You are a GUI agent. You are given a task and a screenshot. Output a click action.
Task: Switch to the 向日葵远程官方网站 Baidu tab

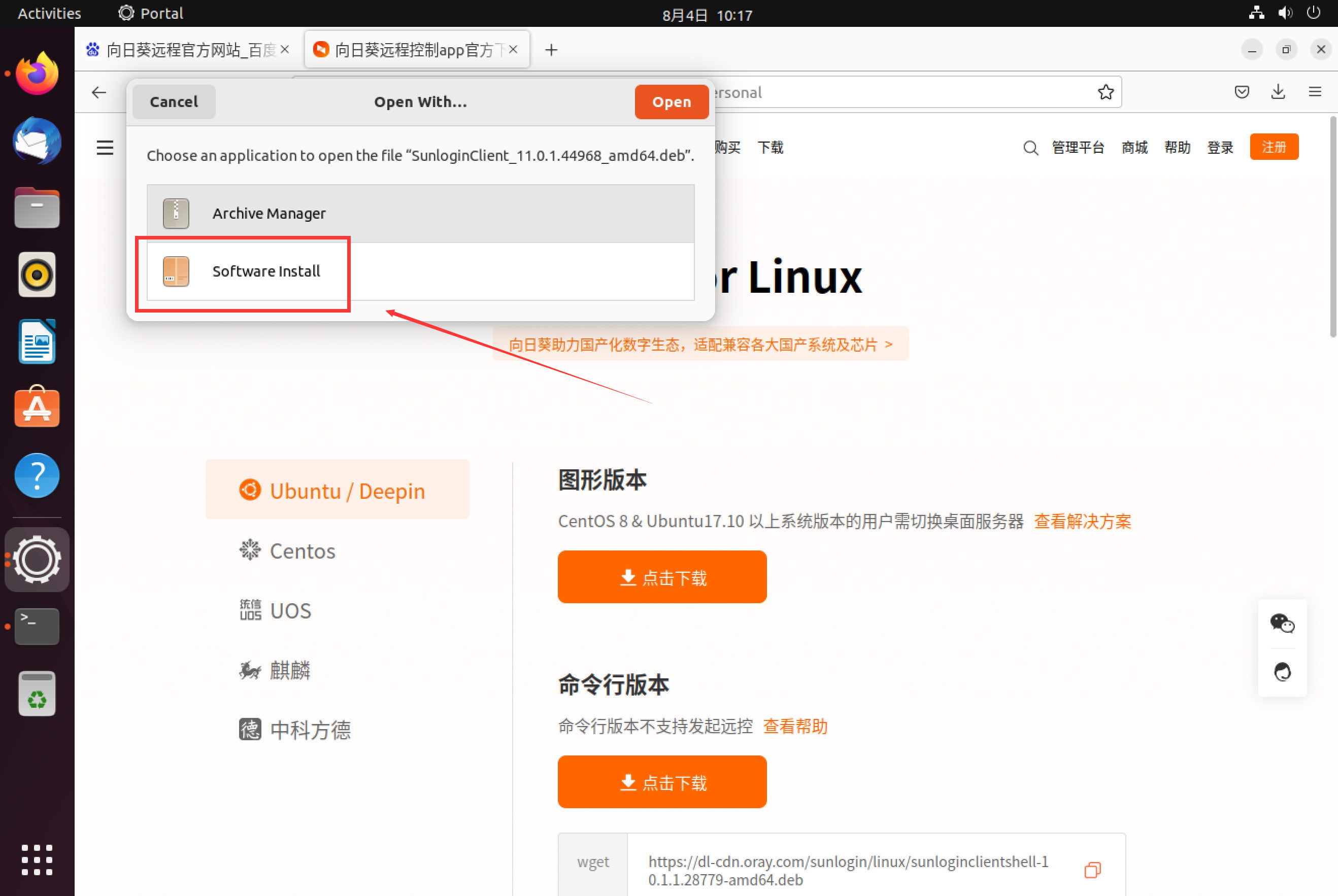(x=183, y=50)
